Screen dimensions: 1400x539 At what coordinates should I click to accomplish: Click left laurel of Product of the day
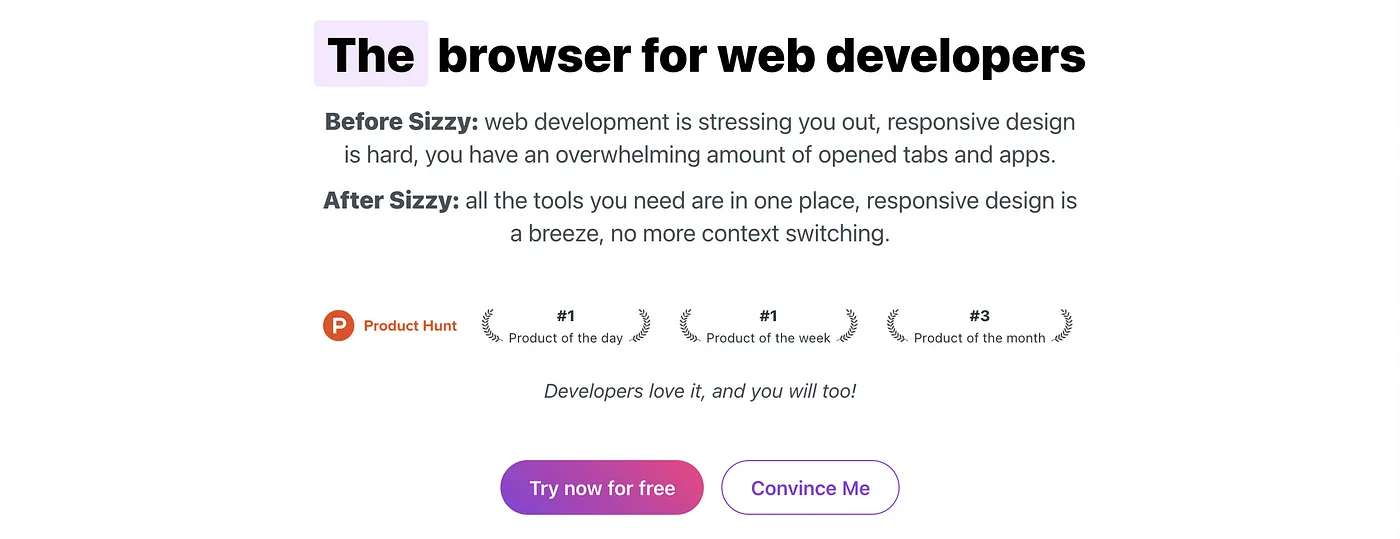click(491, 326)
